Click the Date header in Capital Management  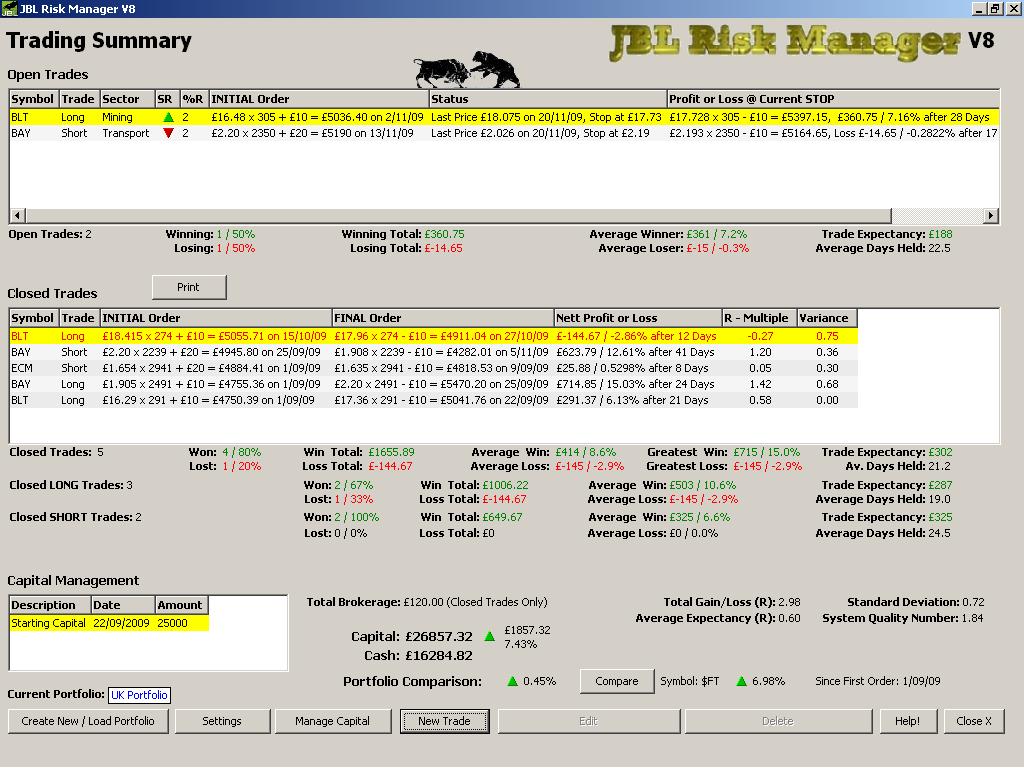click(123, 605)
